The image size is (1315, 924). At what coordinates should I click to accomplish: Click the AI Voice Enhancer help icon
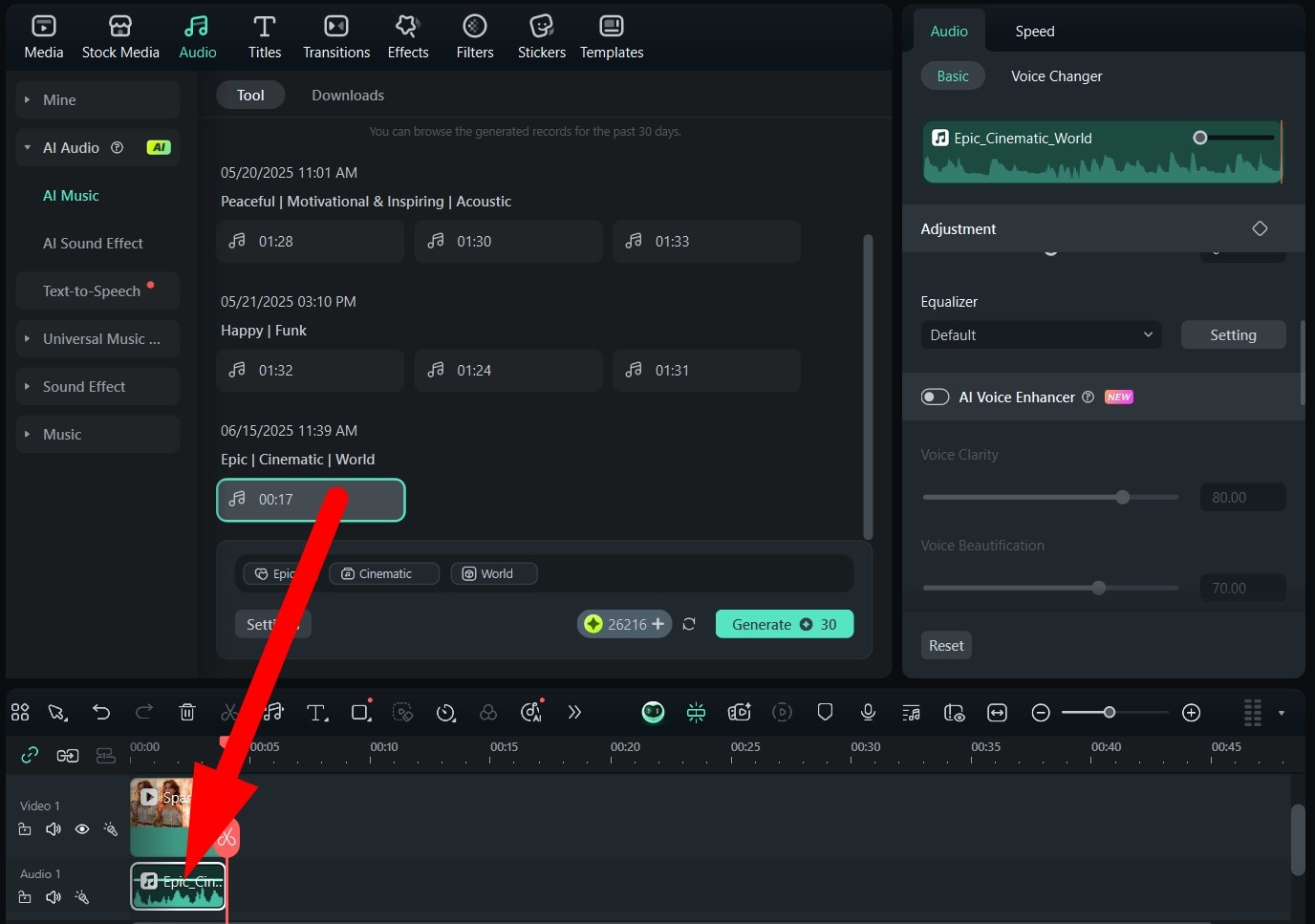pyautogui.click(x=1088, y=397)
